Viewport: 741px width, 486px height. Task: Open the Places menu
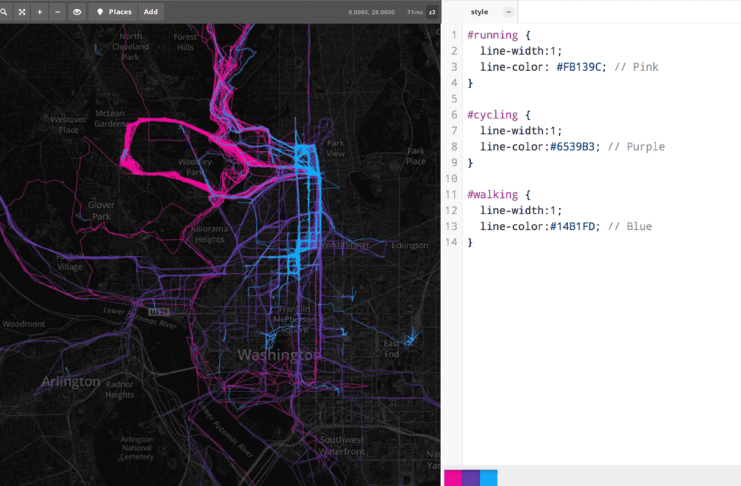tap(113, 12)
